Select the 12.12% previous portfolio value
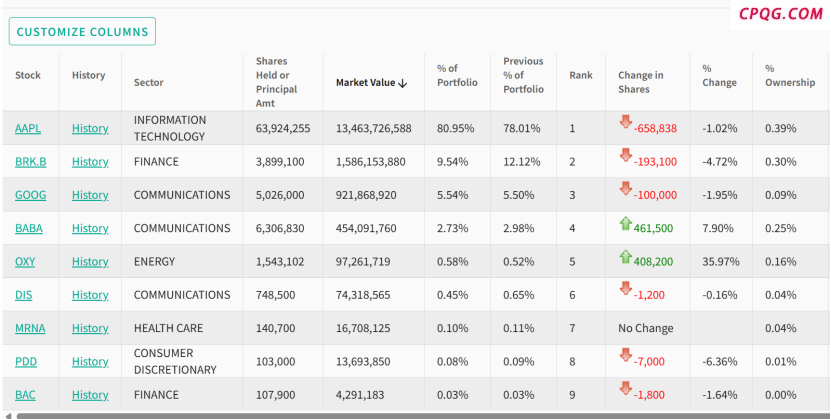Viewport: 831px width, 419px height. click(521, 162)
